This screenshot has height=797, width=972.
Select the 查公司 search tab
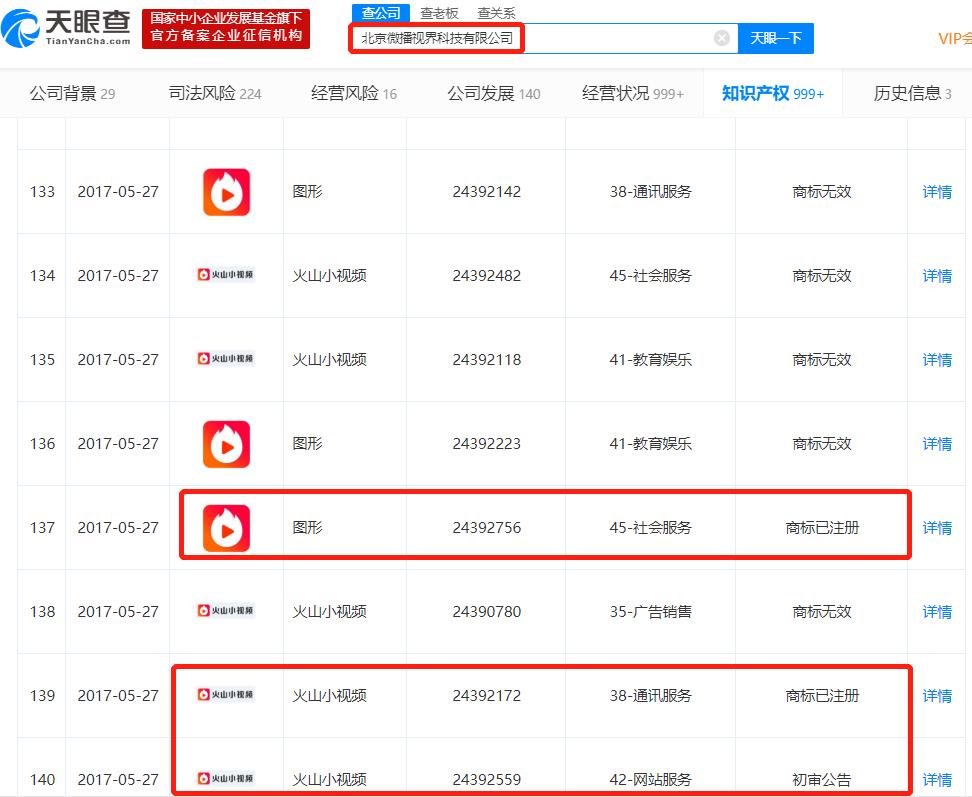tap(381, 13)
